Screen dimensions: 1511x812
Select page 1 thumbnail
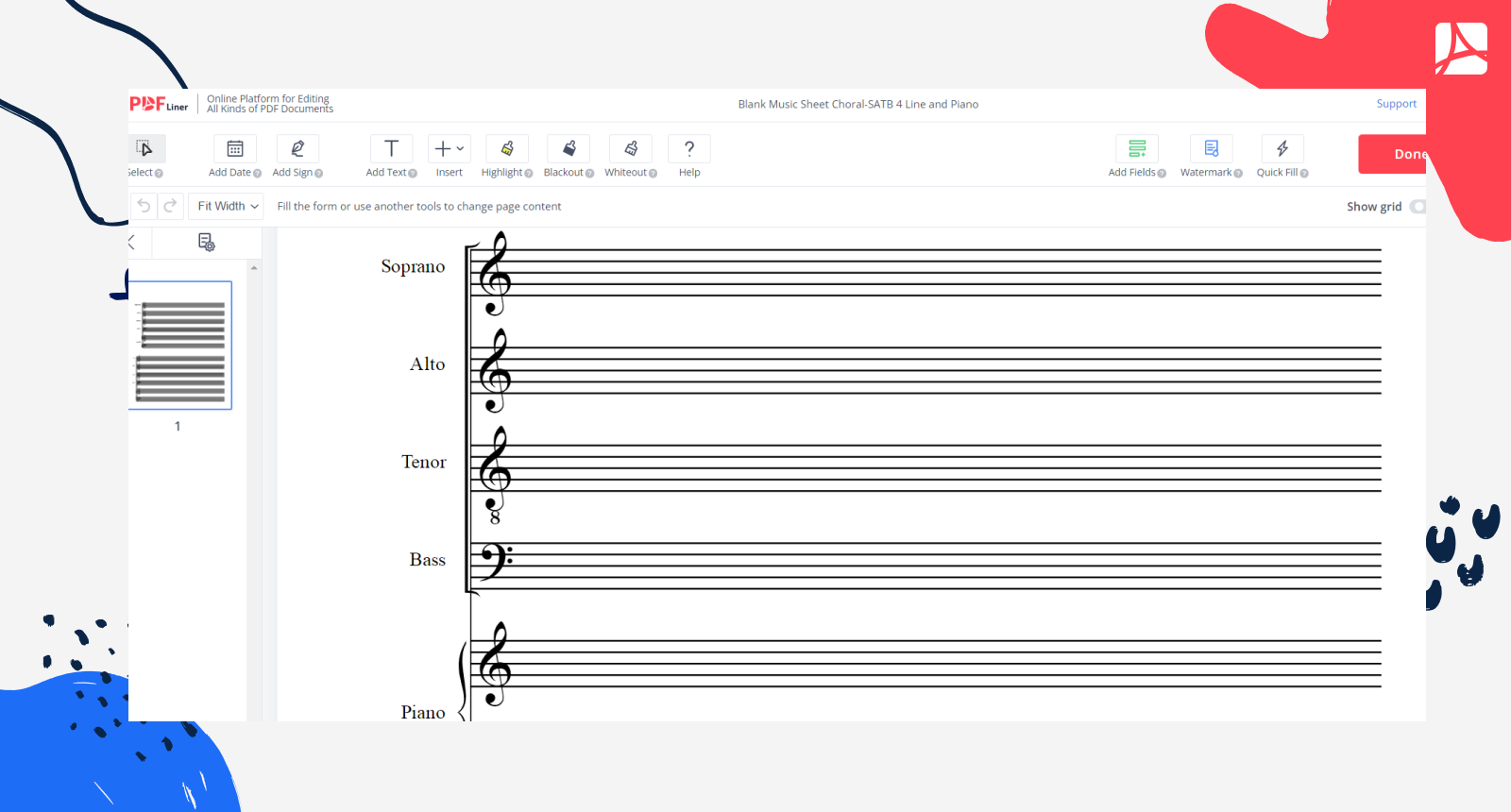(179, 346)
